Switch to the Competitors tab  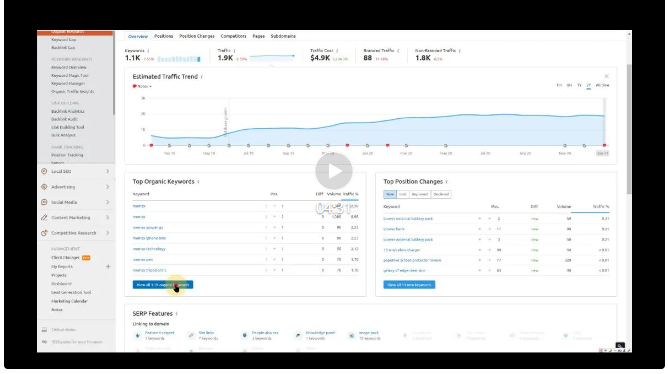pos(233,36)
